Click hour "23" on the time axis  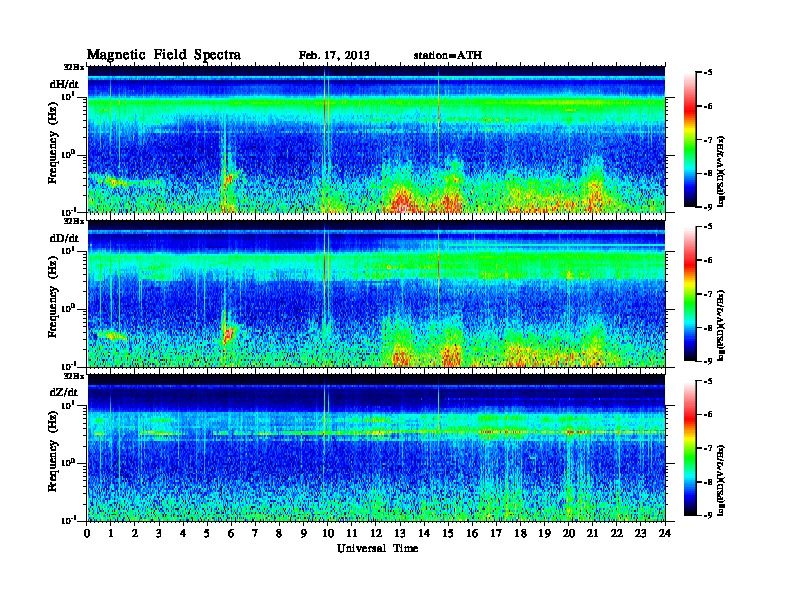click(641, 533)
